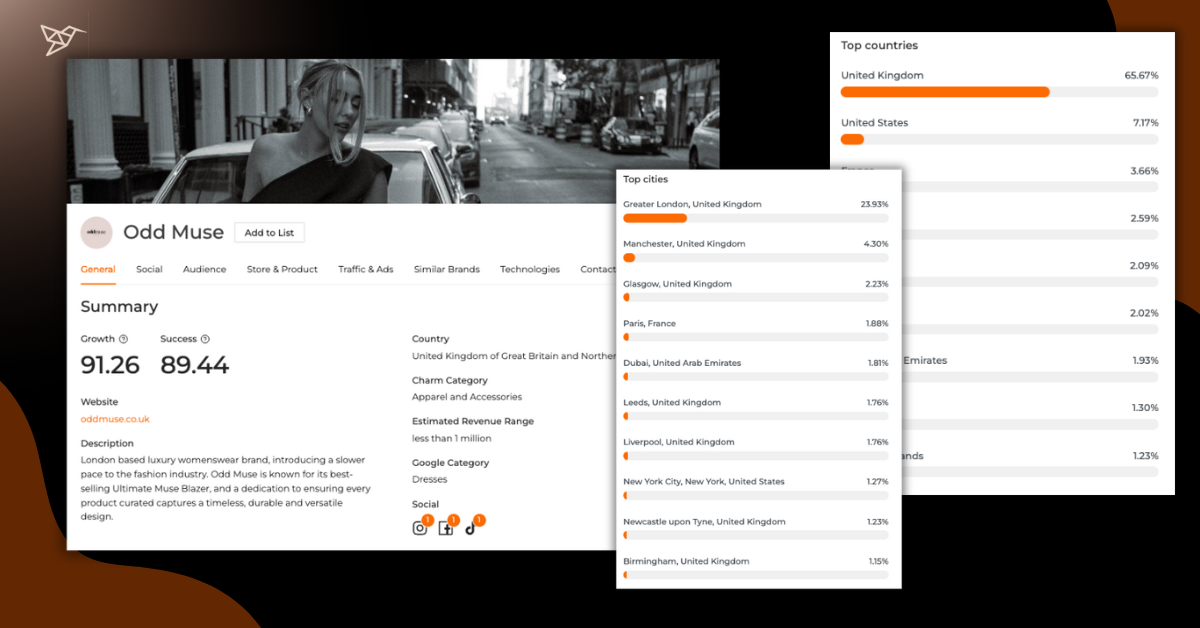Image resolution: width=1200 pixels, height=628 pixels.
Task: Open the Similar Brands tab
Action: pos(446,269)
